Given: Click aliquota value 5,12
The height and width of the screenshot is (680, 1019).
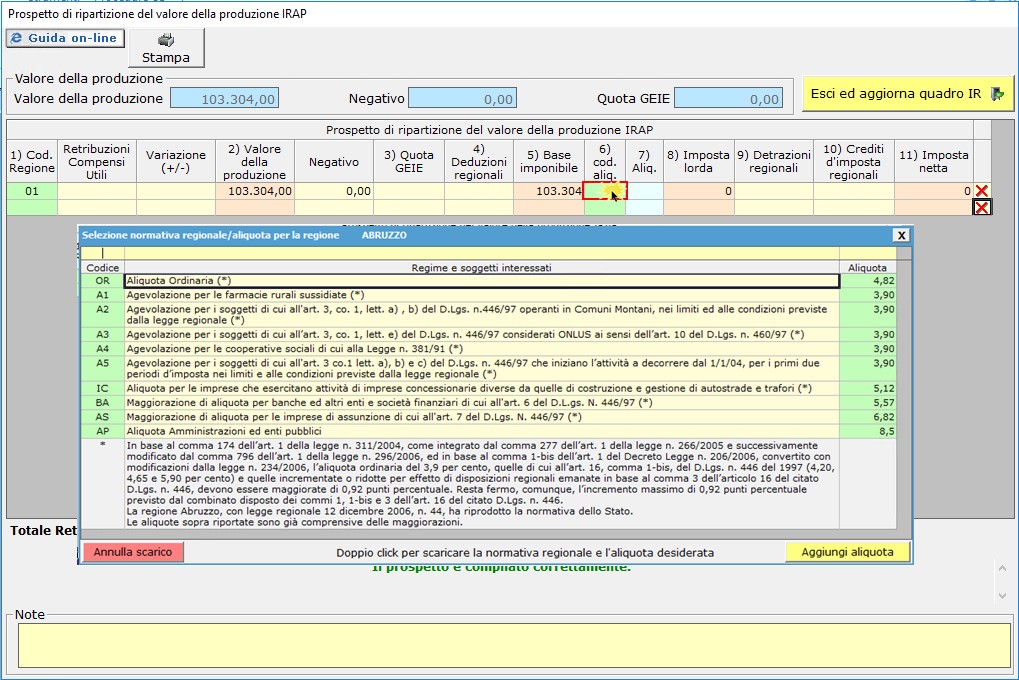Looking at the screenshot, I should point(868,389).
